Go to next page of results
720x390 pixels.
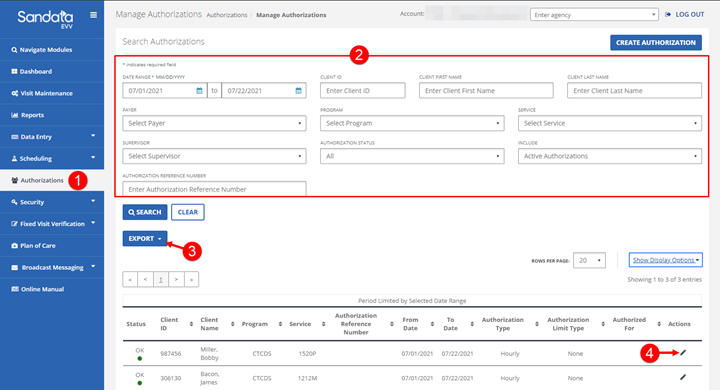(176, 279)
